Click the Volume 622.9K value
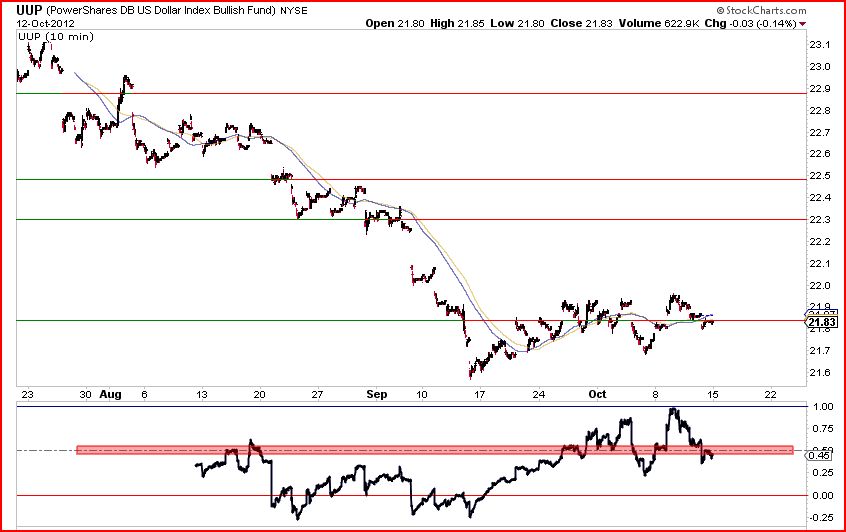 (x=659, y=23)
